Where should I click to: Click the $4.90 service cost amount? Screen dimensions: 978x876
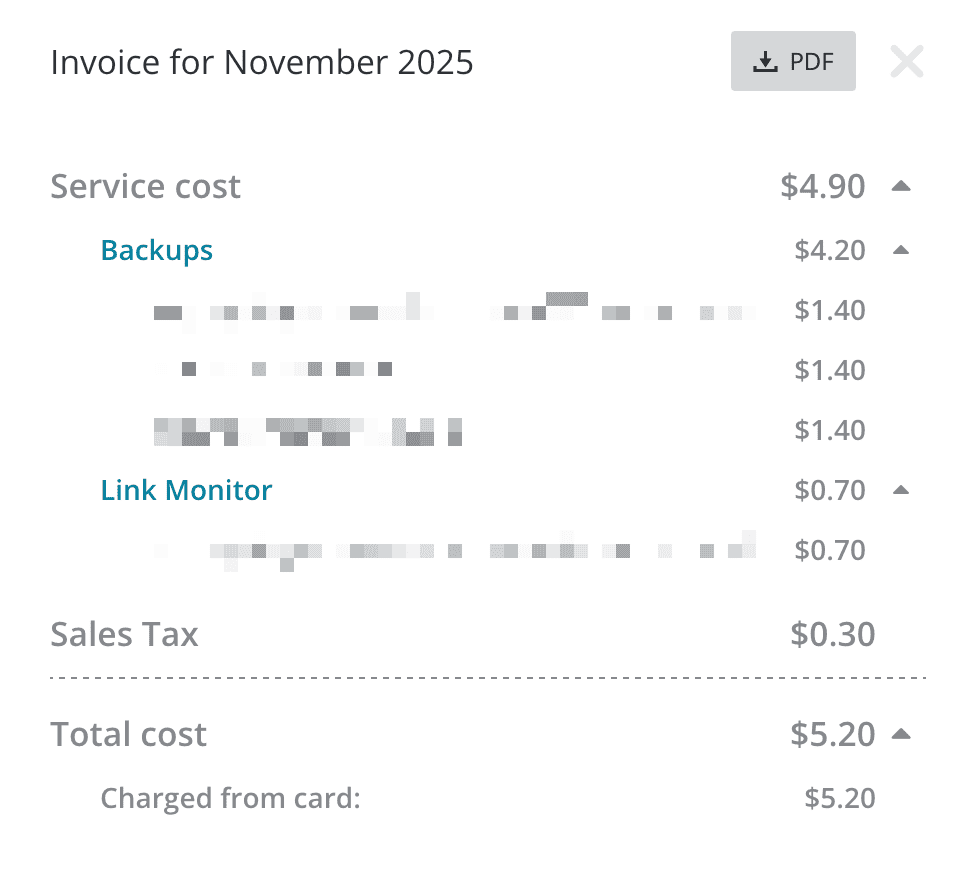point(823,187)
